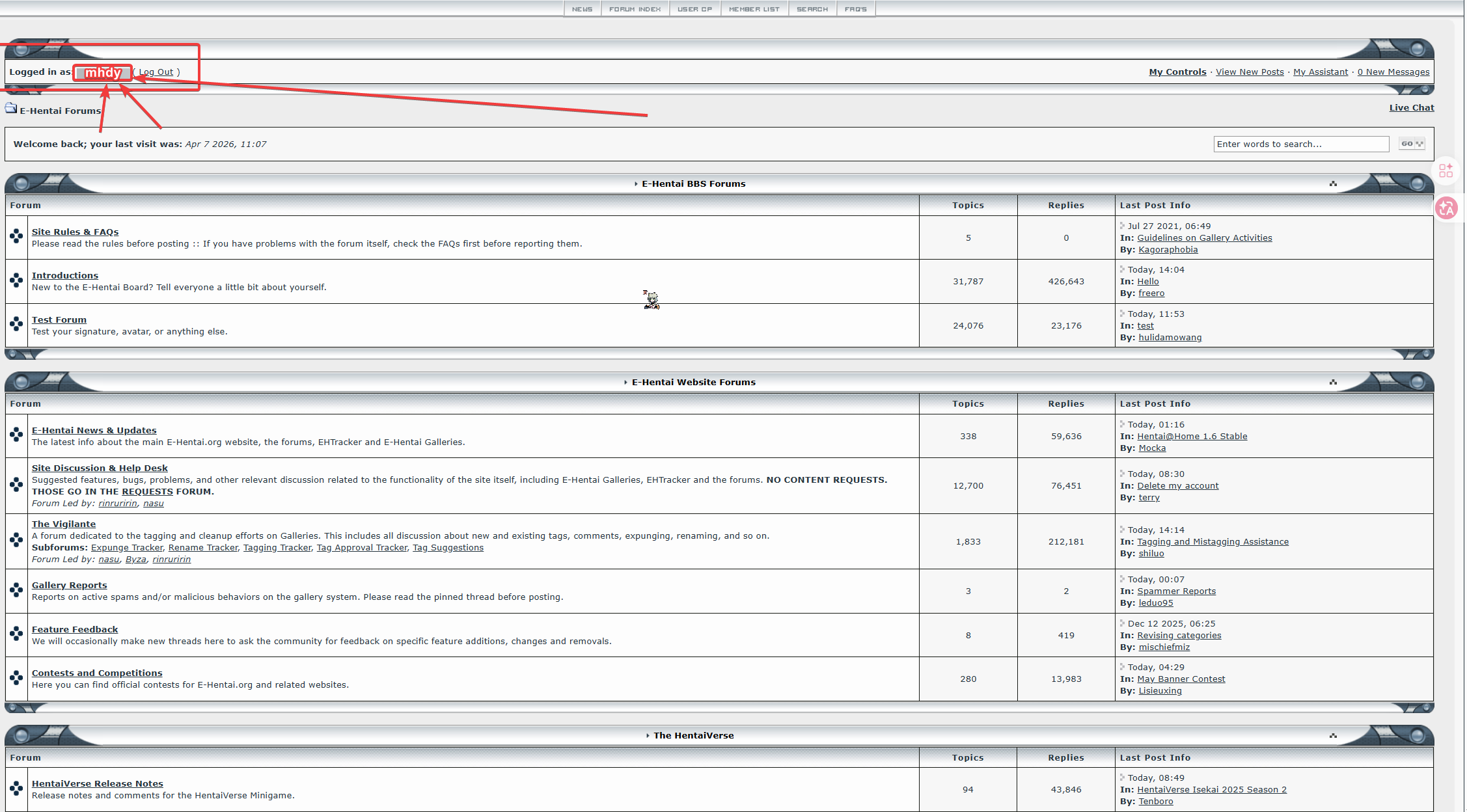Click last-post arrow icon for Jul 27 2021 post

coord(1122,226)
